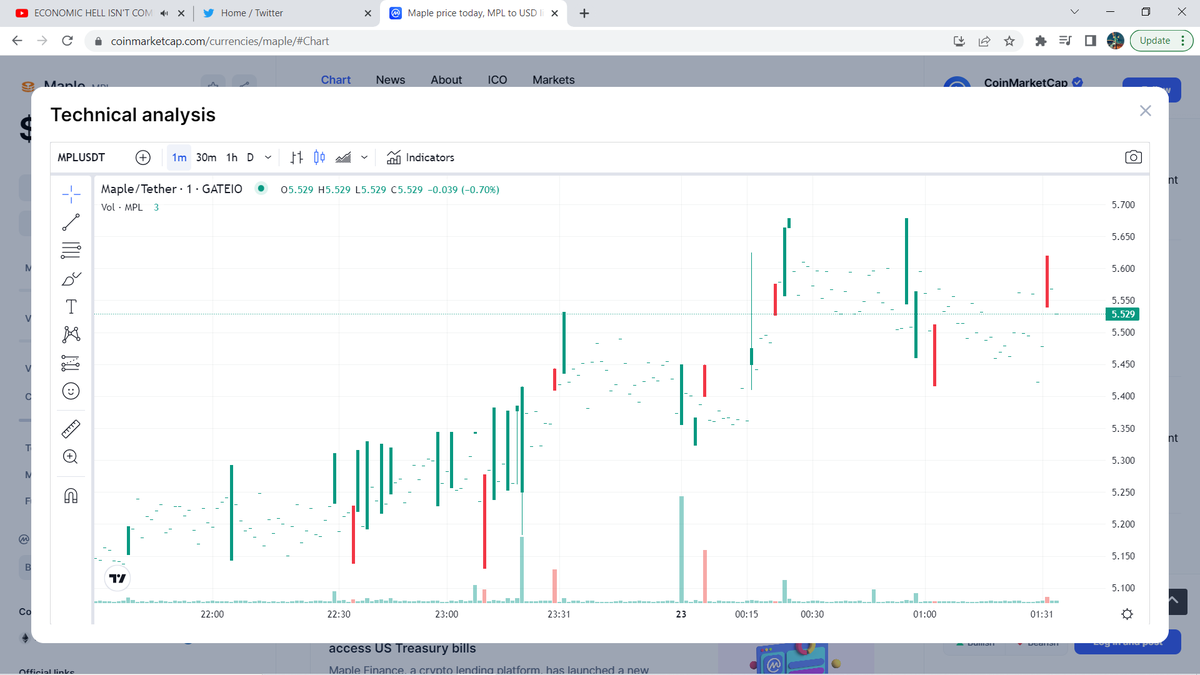Click the 5.700 price axis label

point(1123,205)
